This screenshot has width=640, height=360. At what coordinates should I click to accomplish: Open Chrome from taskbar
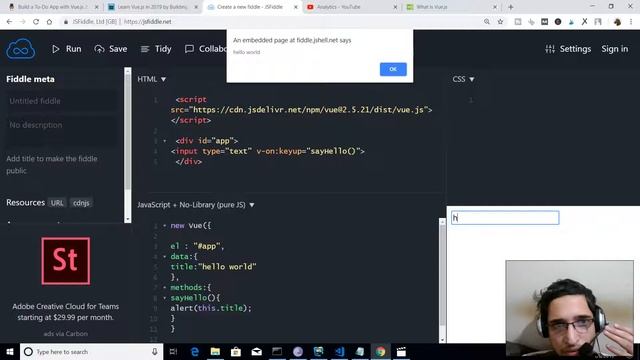(x=380, y=352)
